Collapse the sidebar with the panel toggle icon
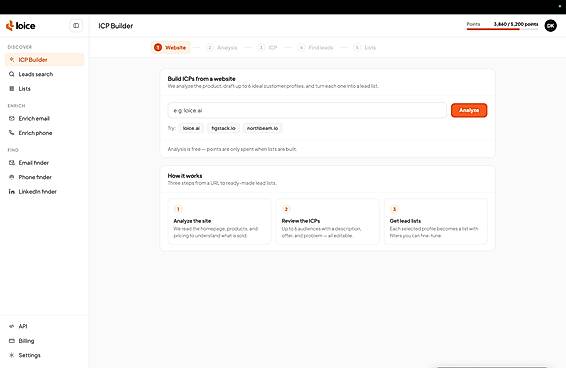 [x=76, y=26]
